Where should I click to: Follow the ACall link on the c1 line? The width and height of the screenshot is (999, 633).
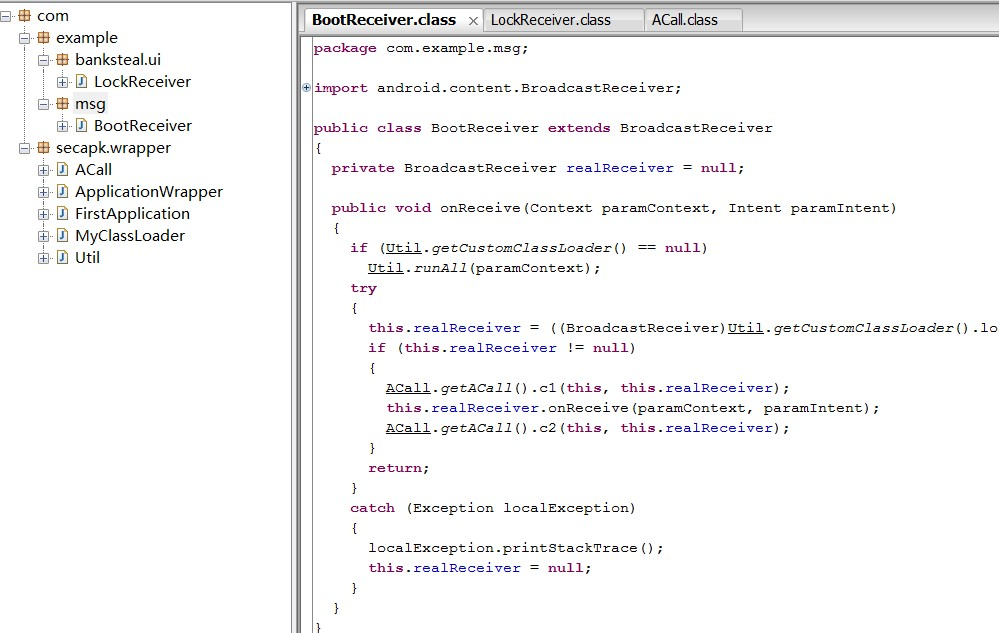[x=408, y=388]
